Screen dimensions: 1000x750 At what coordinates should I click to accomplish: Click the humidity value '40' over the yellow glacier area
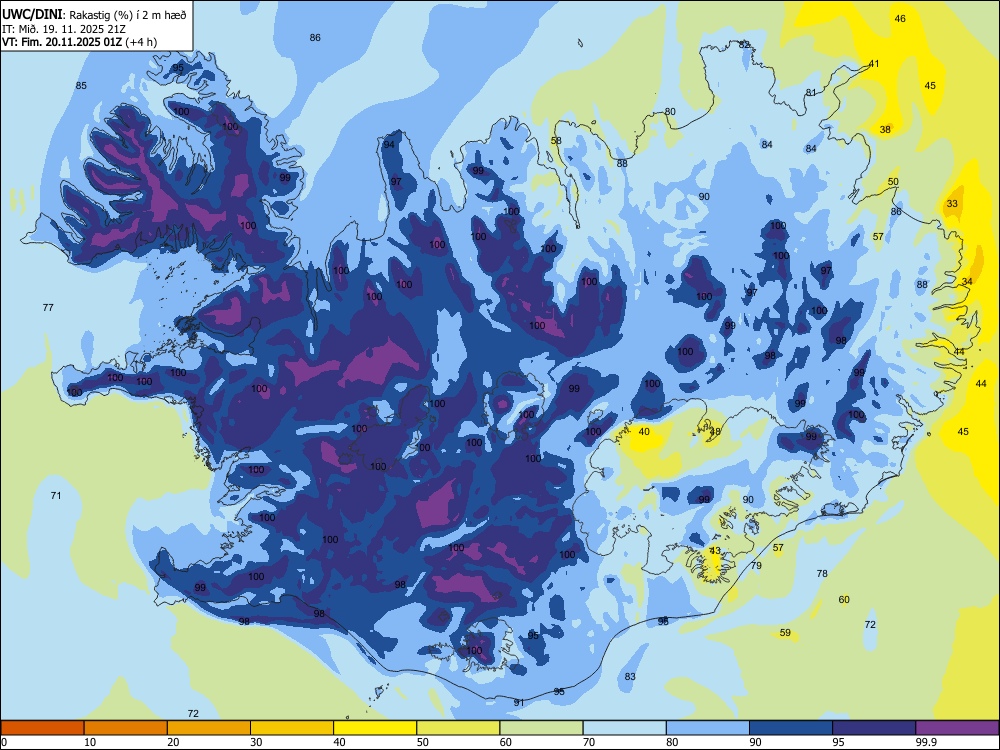click(644, 432)
